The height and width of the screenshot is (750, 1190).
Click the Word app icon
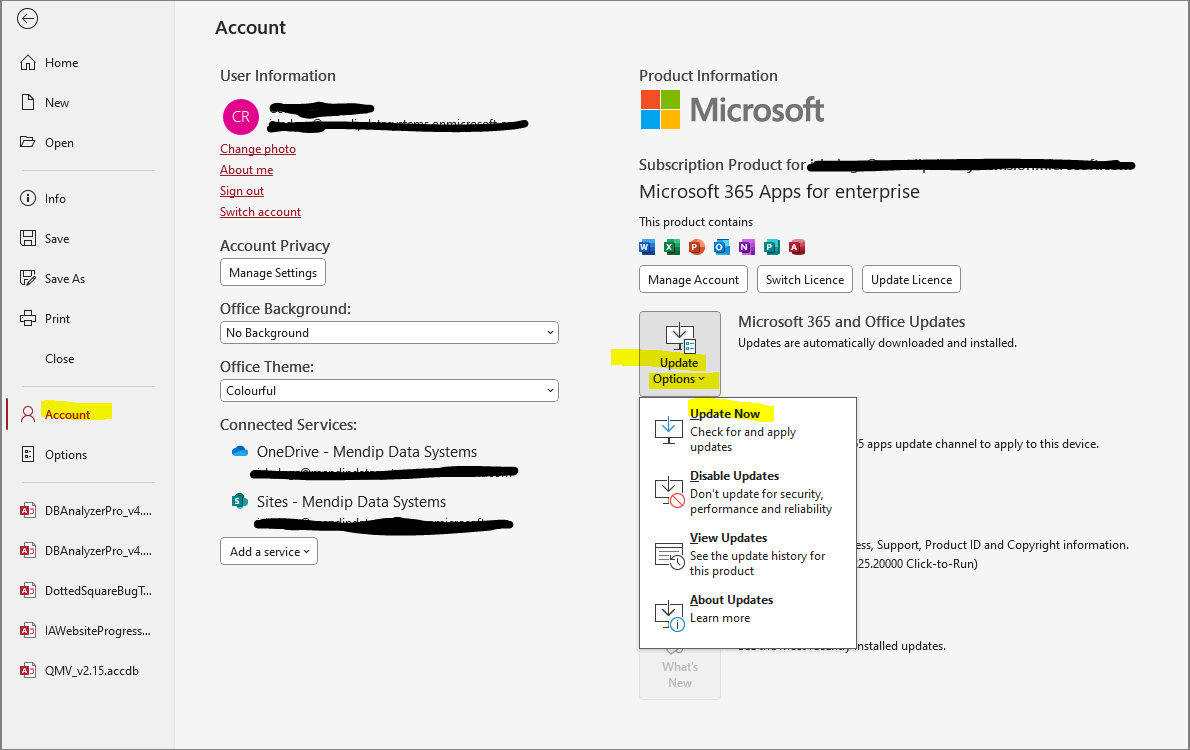point(647,247)
